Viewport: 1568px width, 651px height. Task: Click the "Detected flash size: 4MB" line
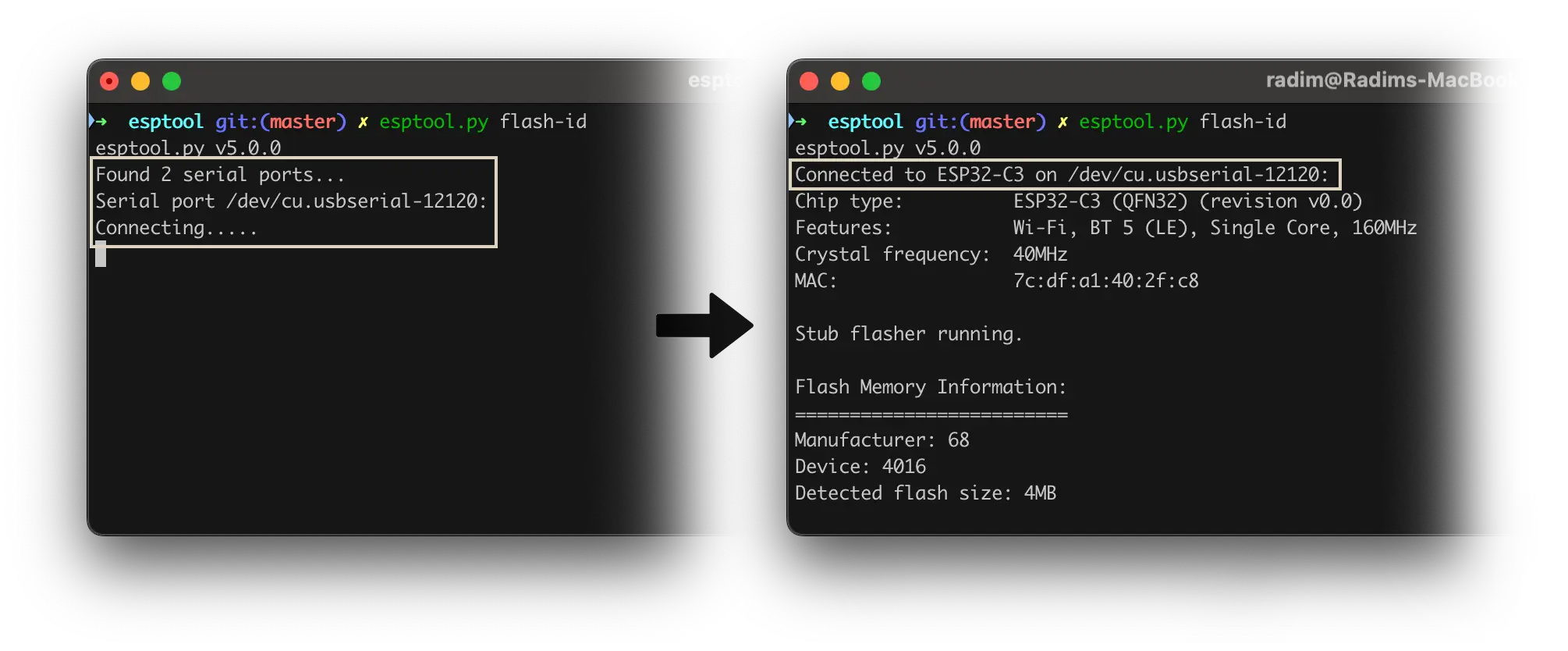[x=925, y=493]
